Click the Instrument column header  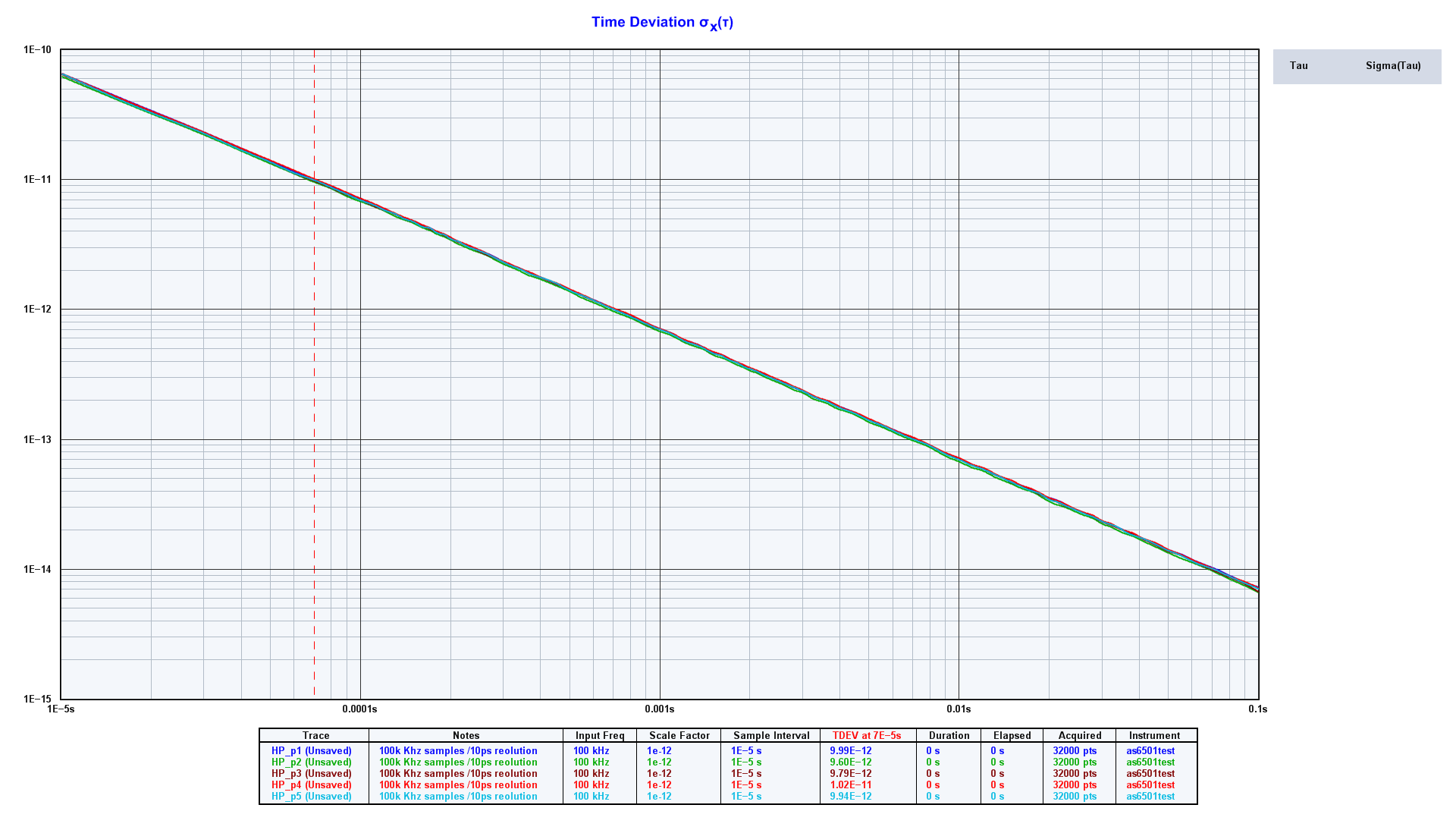pos(1153,735)
